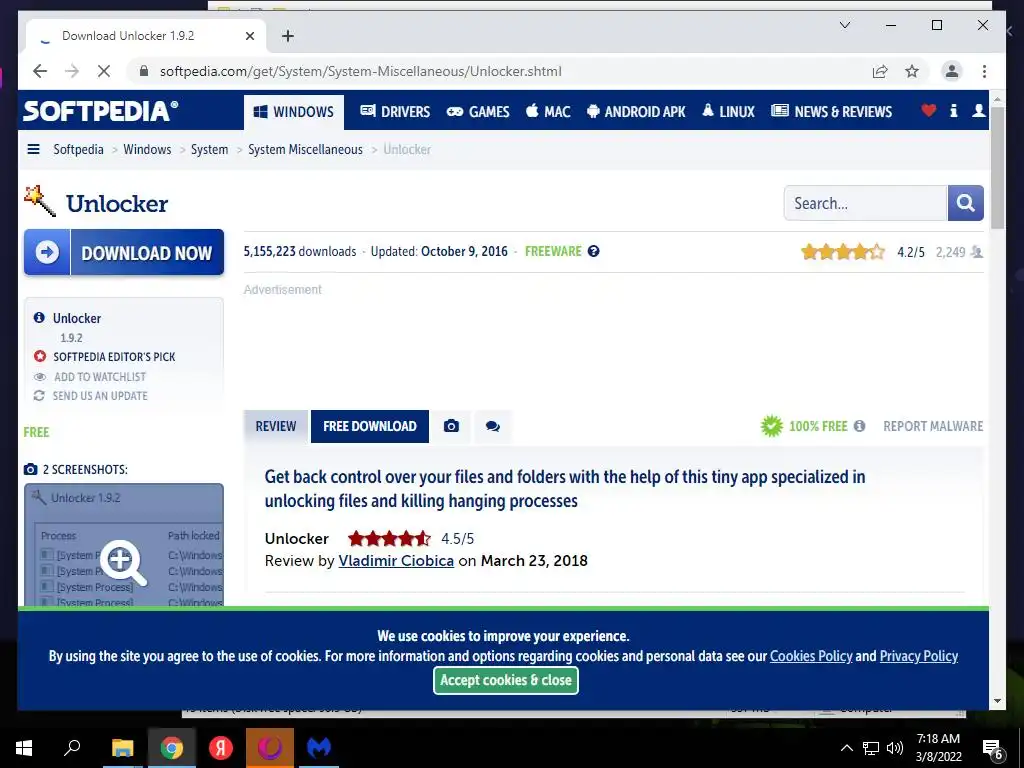Open File Explorer from taskbar
This screenshot has width=1024, height=768.
(x=122, y=748)
